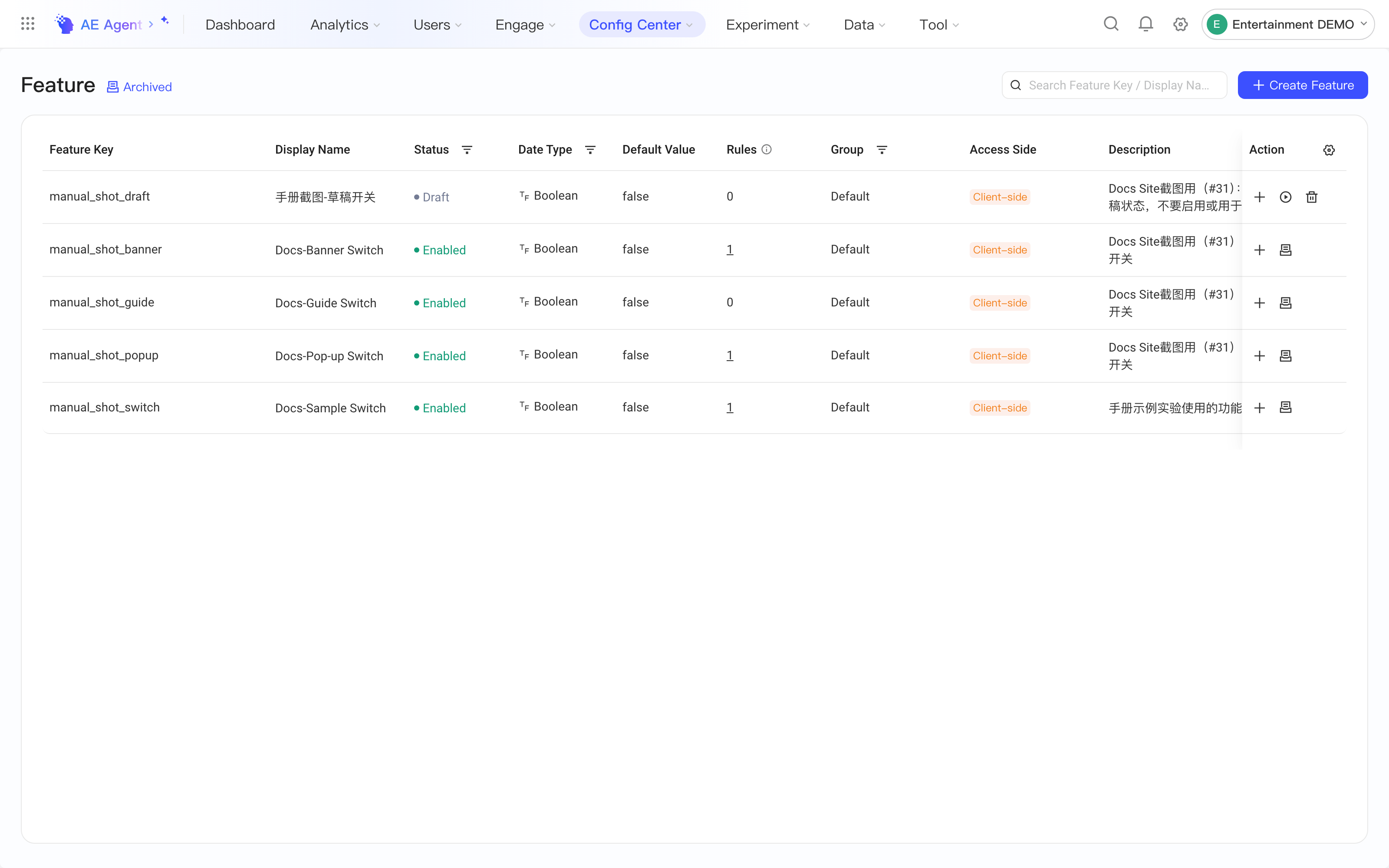The width and height of the screenshot is (1389, 868).
Task: Open the Archived features link
Action: [139, 87]
